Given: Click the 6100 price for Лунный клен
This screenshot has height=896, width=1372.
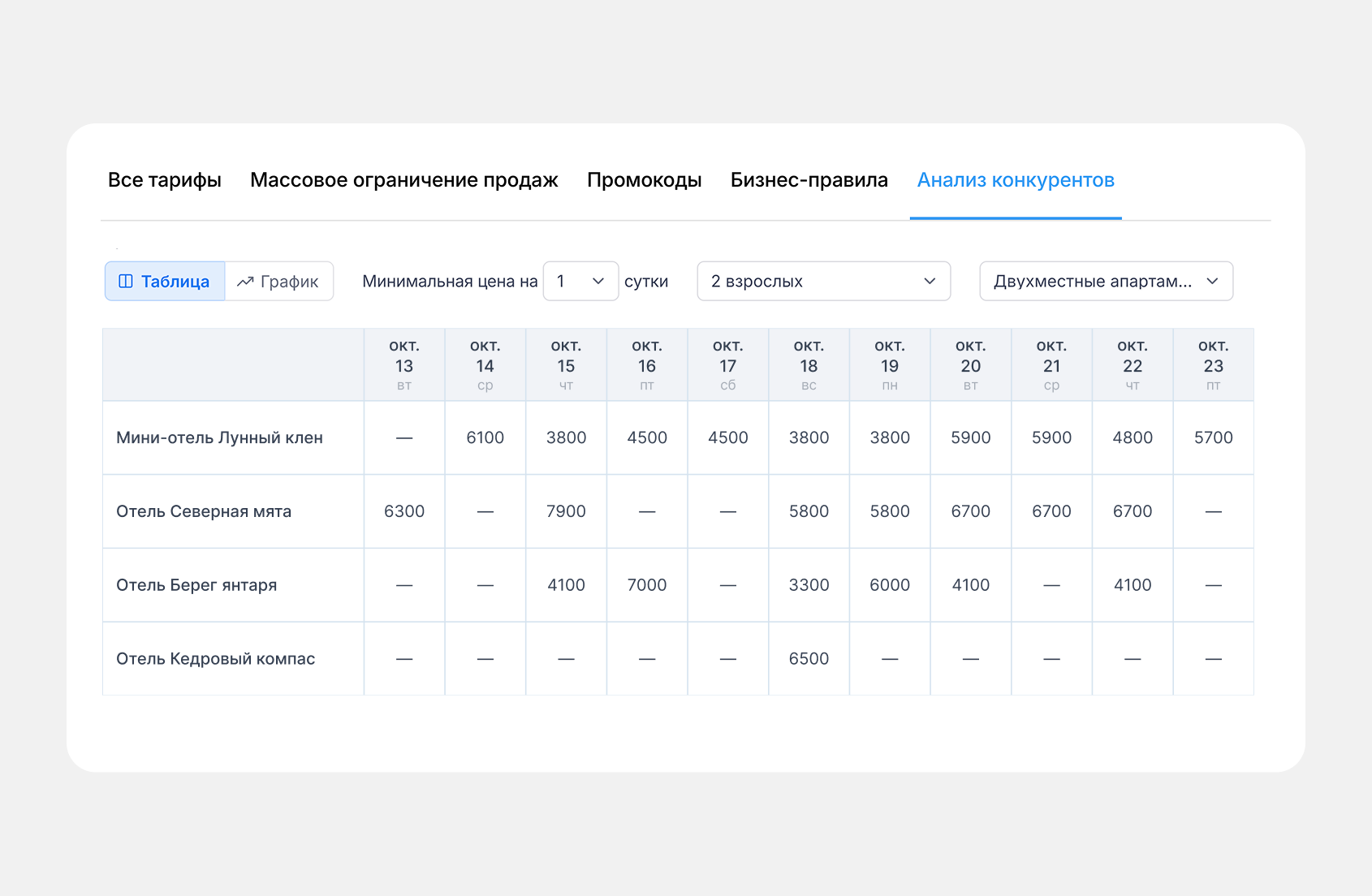Looking at the screenshot, I should (485, 437).
